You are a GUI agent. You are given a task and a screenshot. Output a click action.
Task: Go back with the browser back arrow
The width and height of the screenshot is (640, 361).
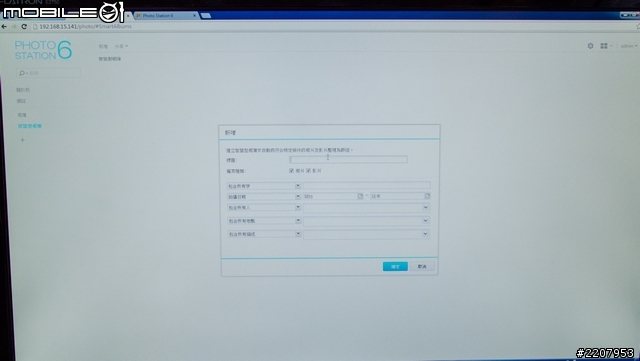[x=4, y=27]
